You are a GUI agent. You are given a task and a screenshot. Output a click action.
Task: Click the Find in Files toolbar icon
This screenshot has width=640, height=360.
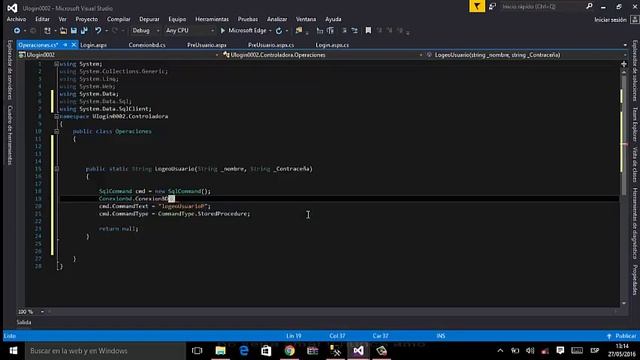point(299,31)
